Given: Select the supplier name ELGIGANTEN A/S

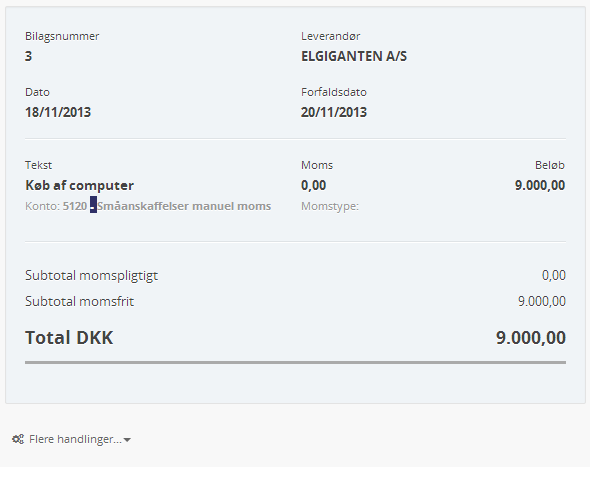Looking at the screenshot, I should point(354,56).
